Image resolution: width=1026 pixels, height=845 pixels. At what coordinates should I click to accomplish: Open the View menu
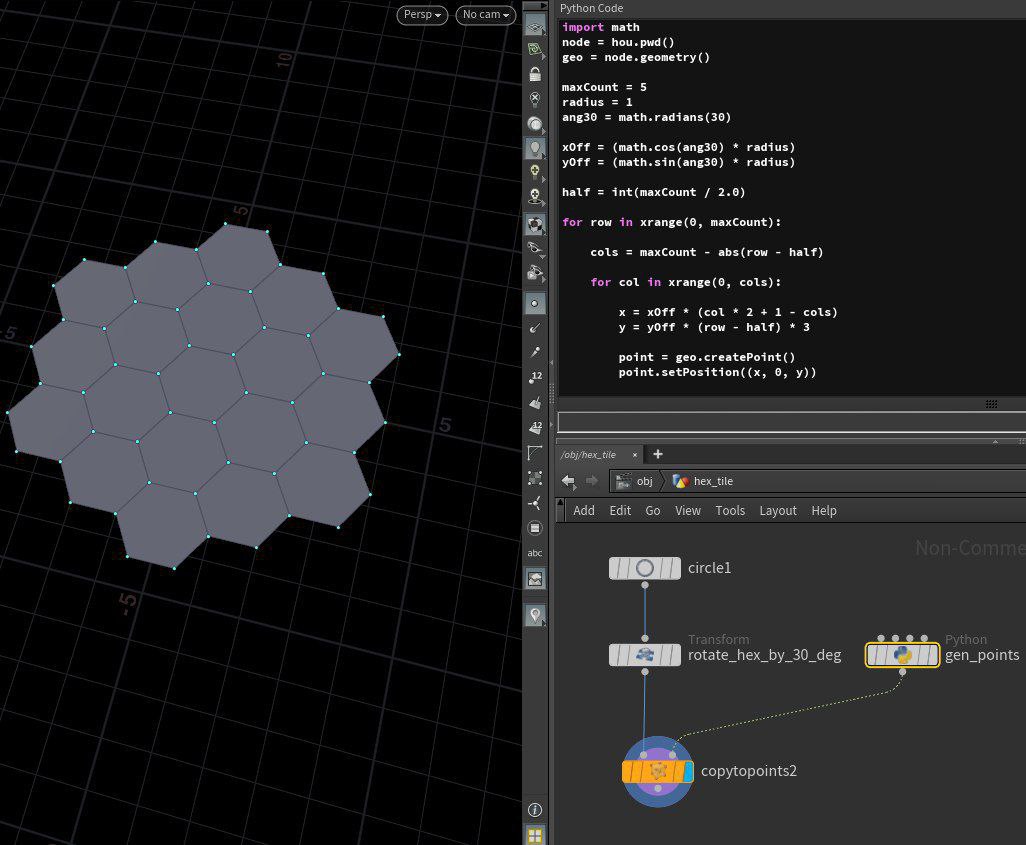click(688, 511)
